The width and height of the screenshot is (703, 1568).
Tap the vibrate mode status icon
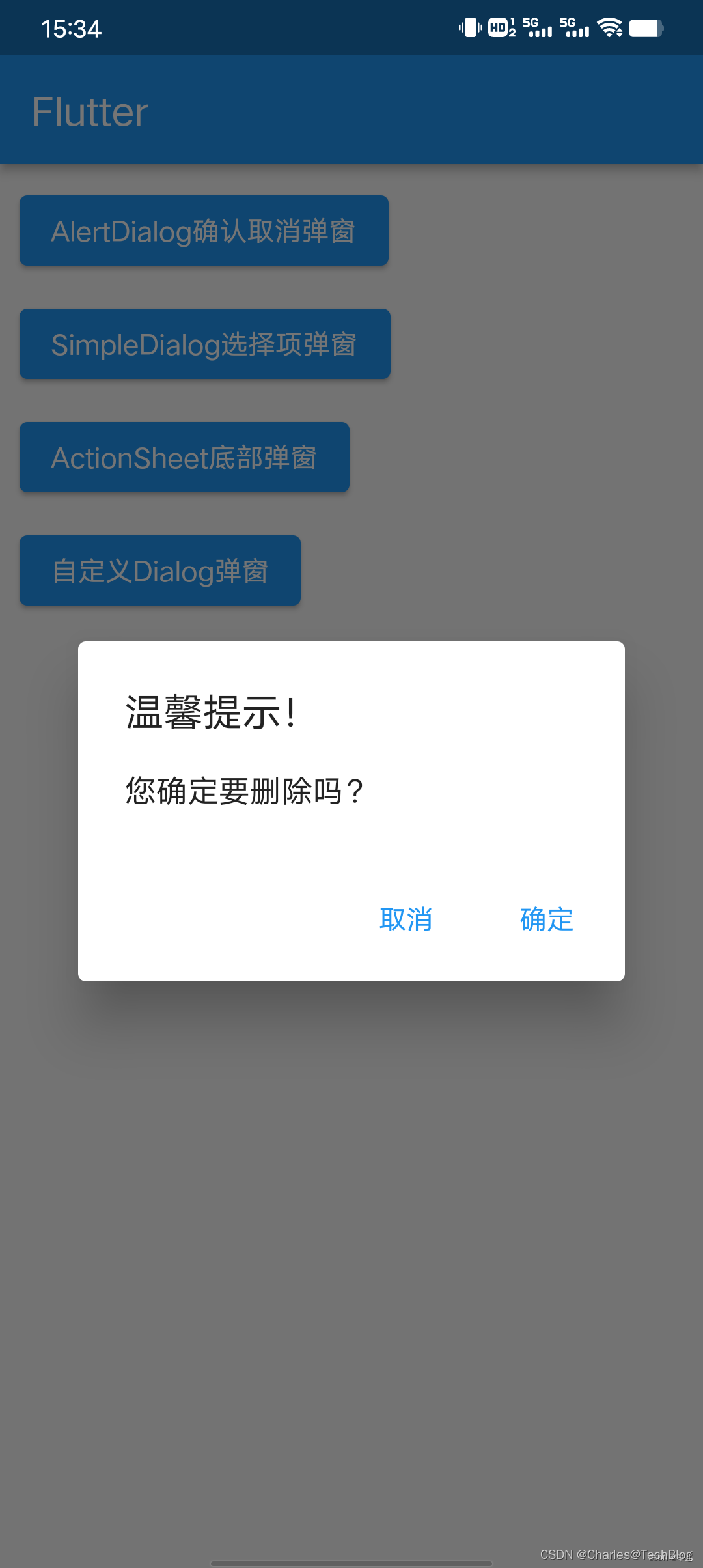click(470, 28)
